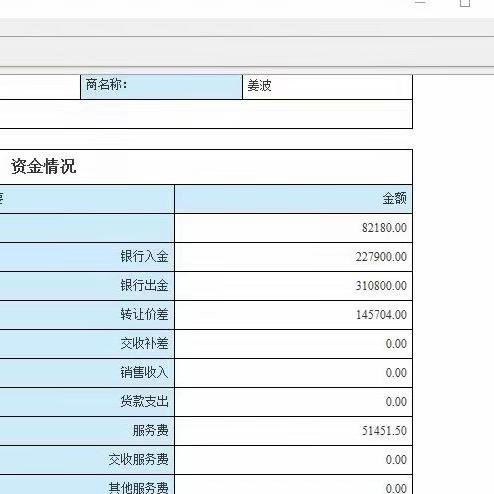Maximize the window using the square button
This screenshot has width=494, height=494.
tap(465, 3)
